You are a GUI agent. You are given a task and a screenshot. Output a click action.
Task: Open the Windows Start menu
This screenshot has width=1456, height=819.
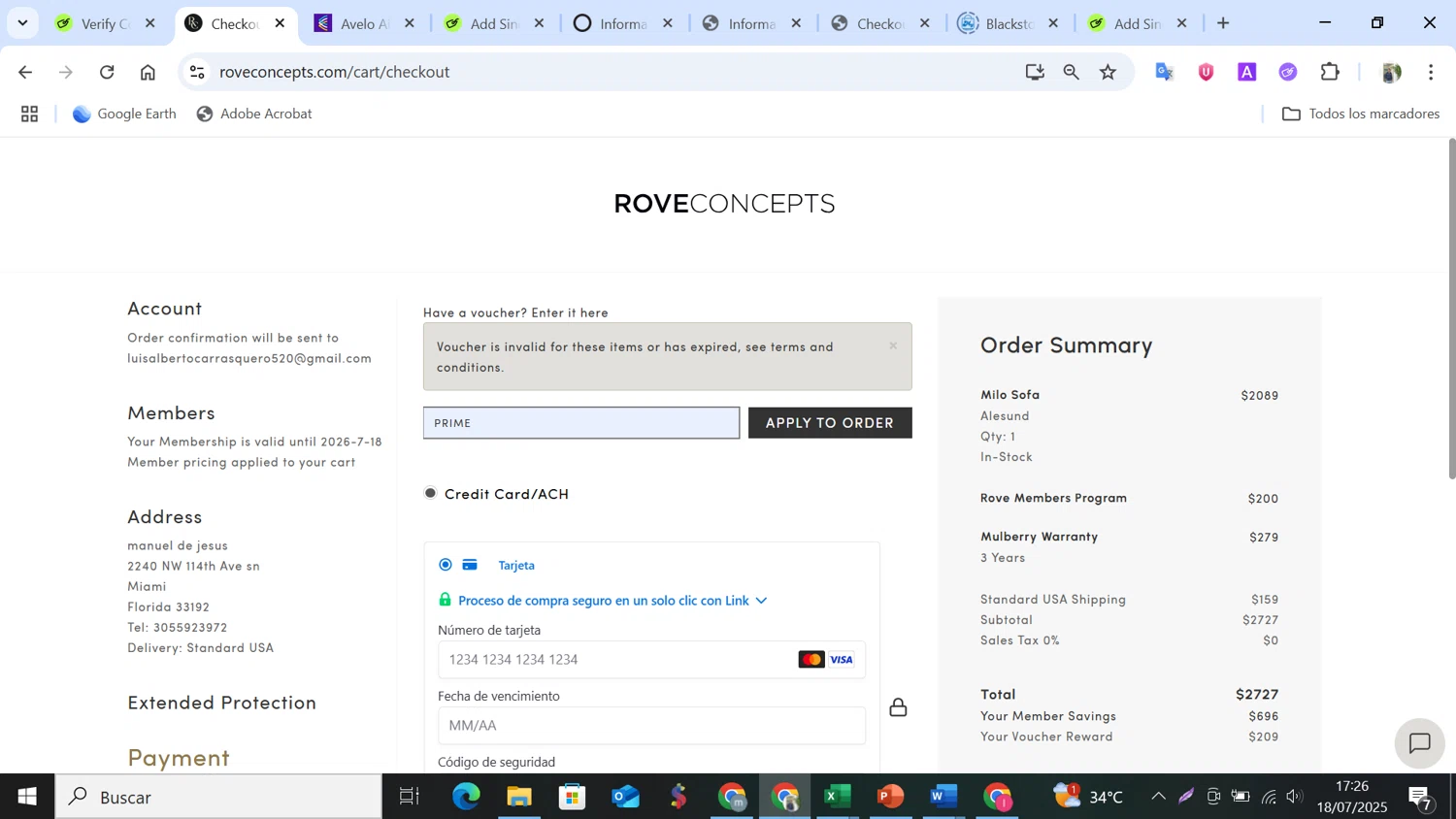[27, 797]
